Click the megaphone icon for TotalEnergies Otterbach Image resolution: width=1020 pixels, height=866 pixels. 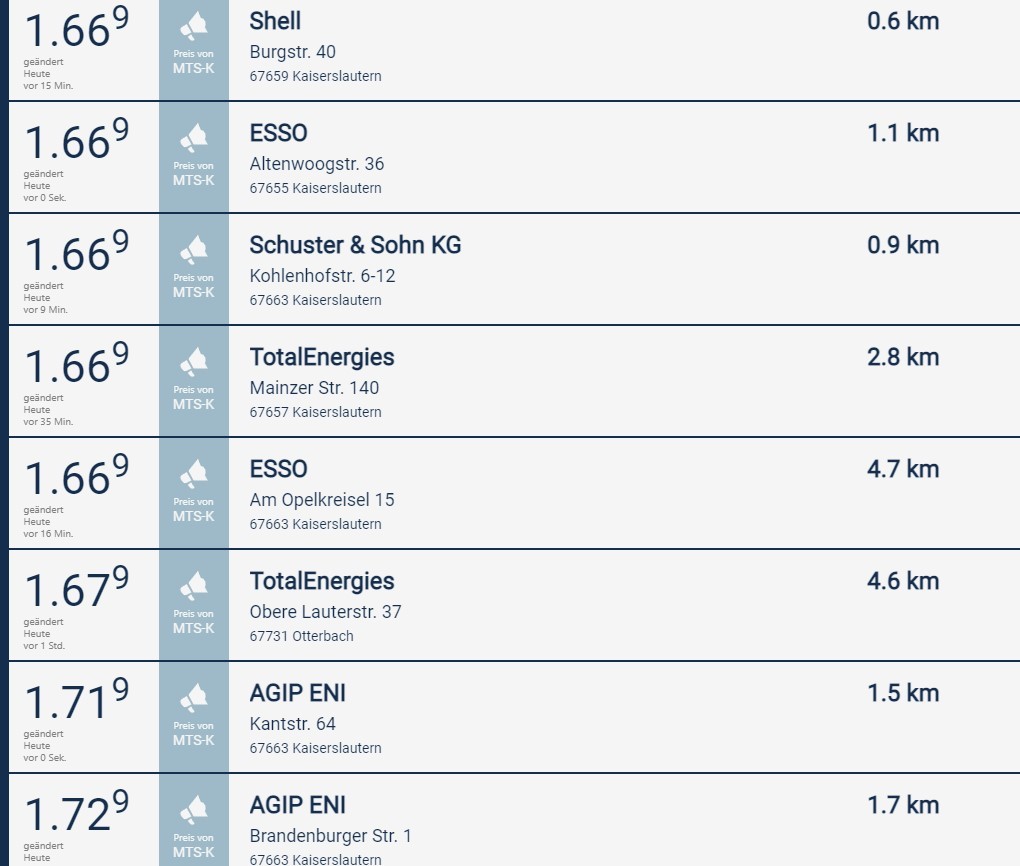click(x=193, y=587)
